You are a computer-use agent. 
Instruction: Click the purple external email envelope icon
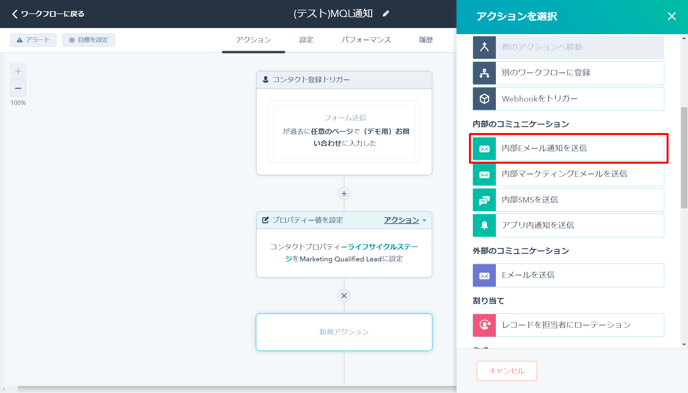click(x=484, y=275)
